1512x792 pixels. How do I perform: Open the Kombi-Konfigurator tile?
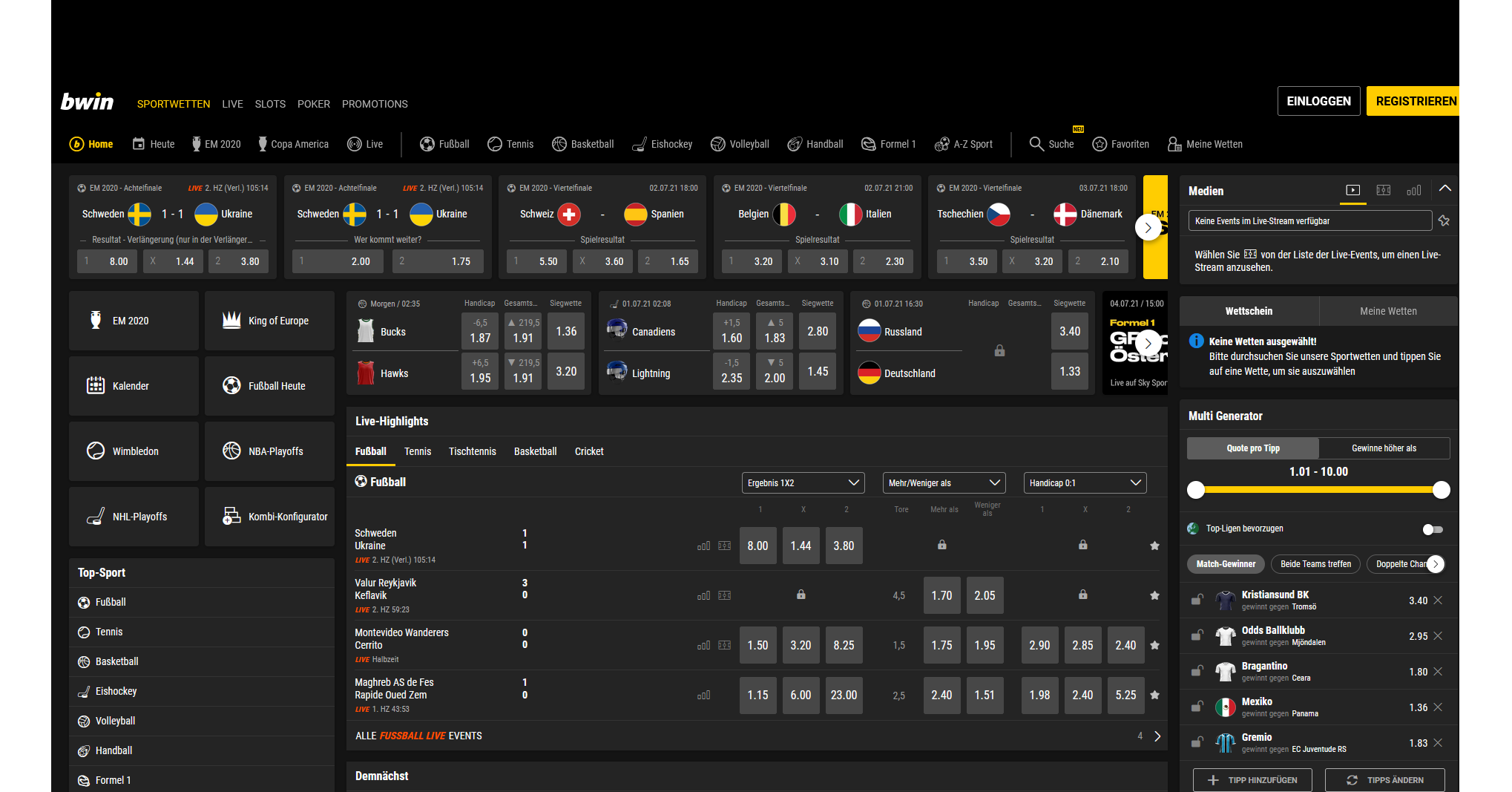point(269,517)
